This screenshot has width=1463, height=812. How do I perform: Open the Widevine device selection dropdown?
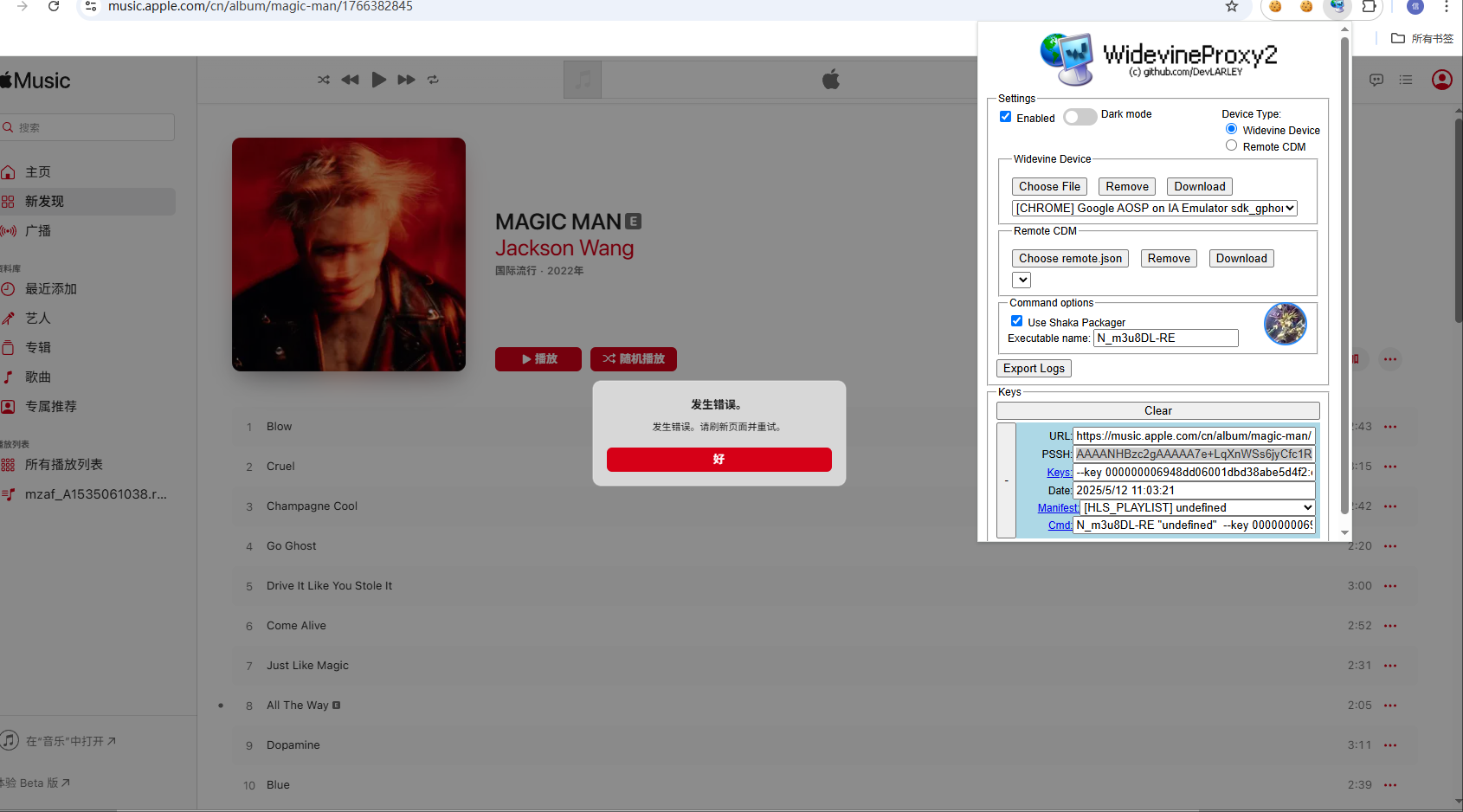click(1154, 208)
